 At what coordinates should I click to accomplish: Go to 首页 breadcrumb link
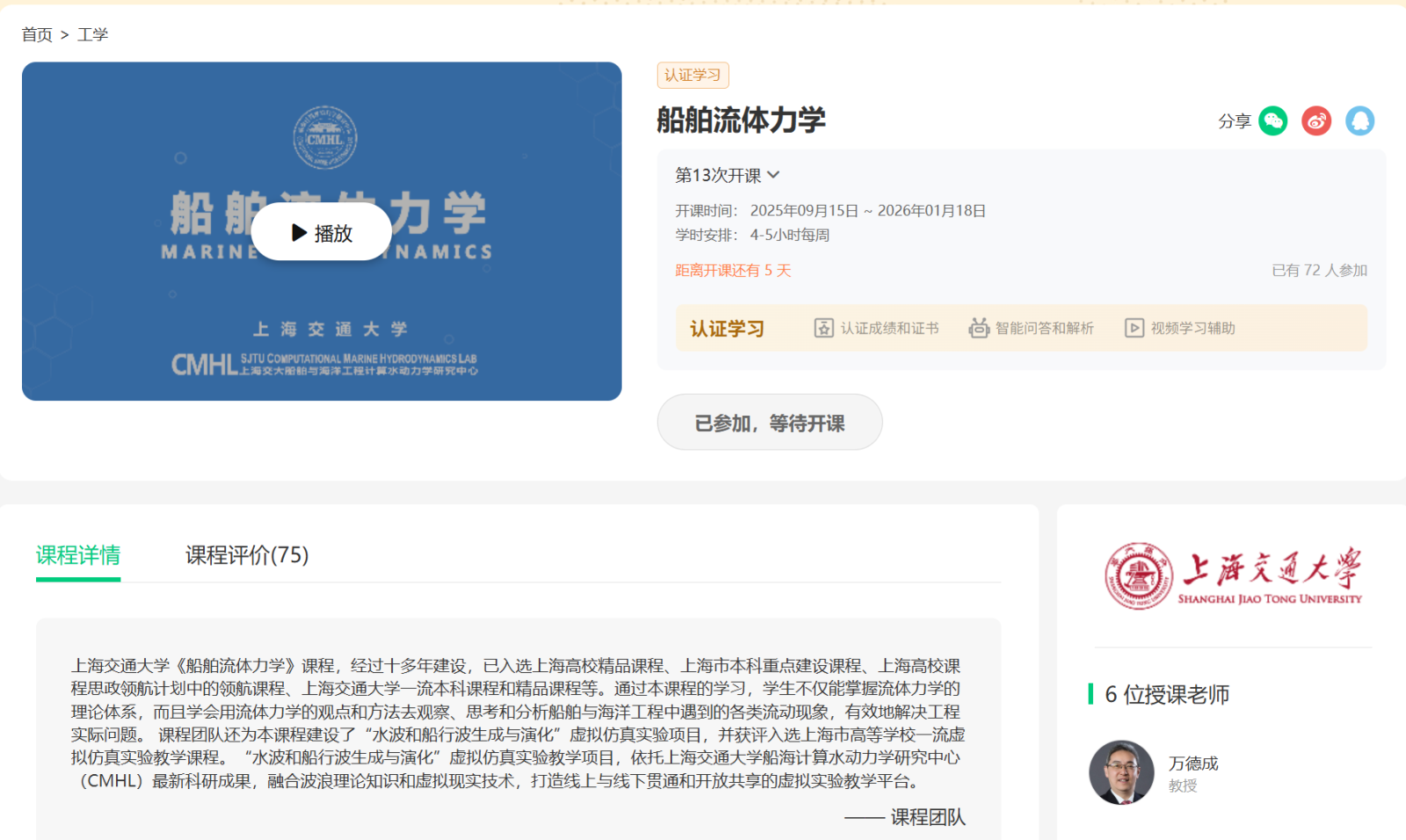tap(37, 34)
